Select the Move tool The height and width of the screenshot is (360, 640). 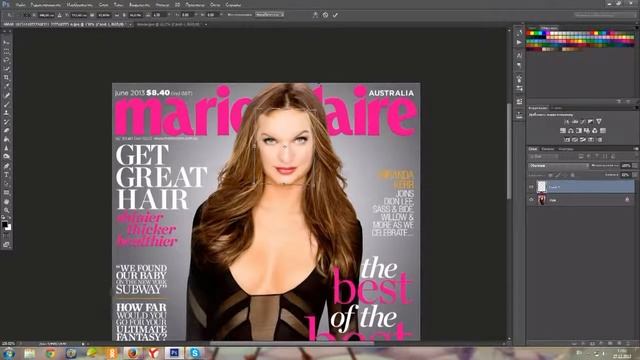pyautogui.click(x=6, y=42)
